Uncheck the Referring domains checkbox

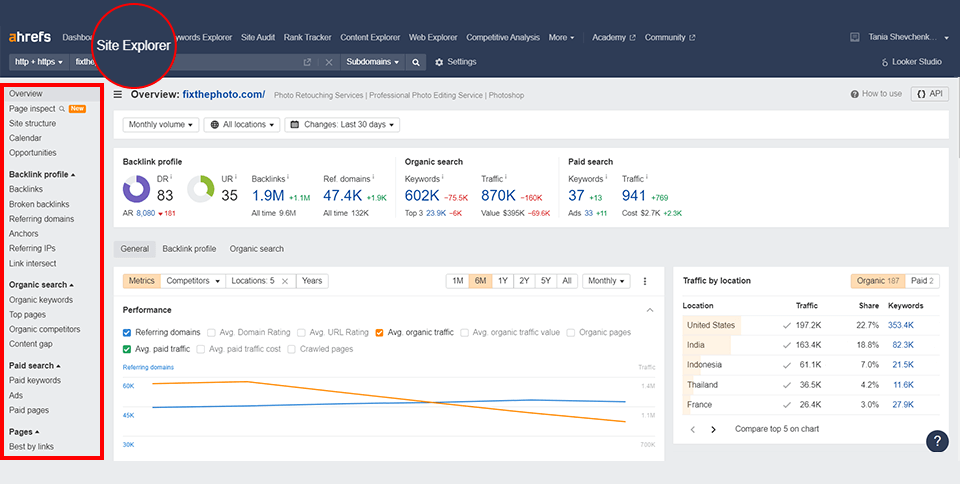[x=127, y=332]
